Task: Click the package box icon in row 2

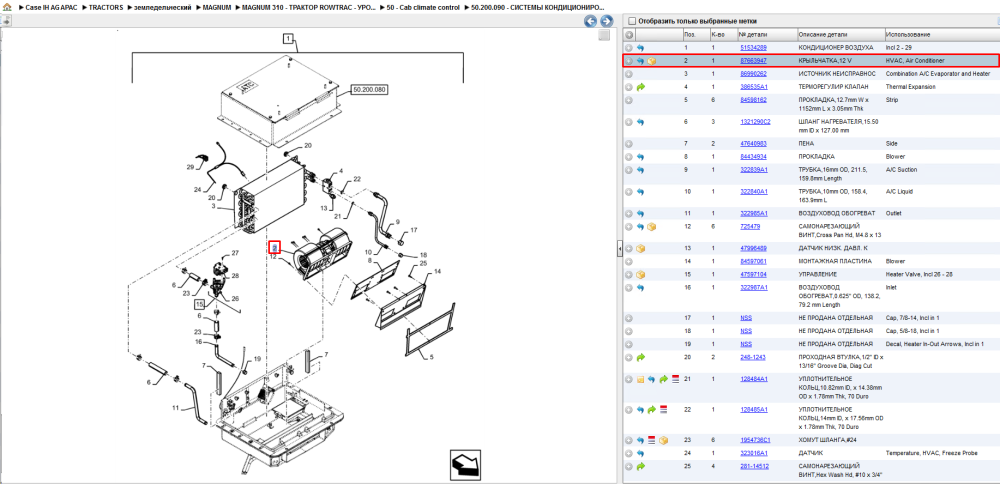Action: pos(652,61)
